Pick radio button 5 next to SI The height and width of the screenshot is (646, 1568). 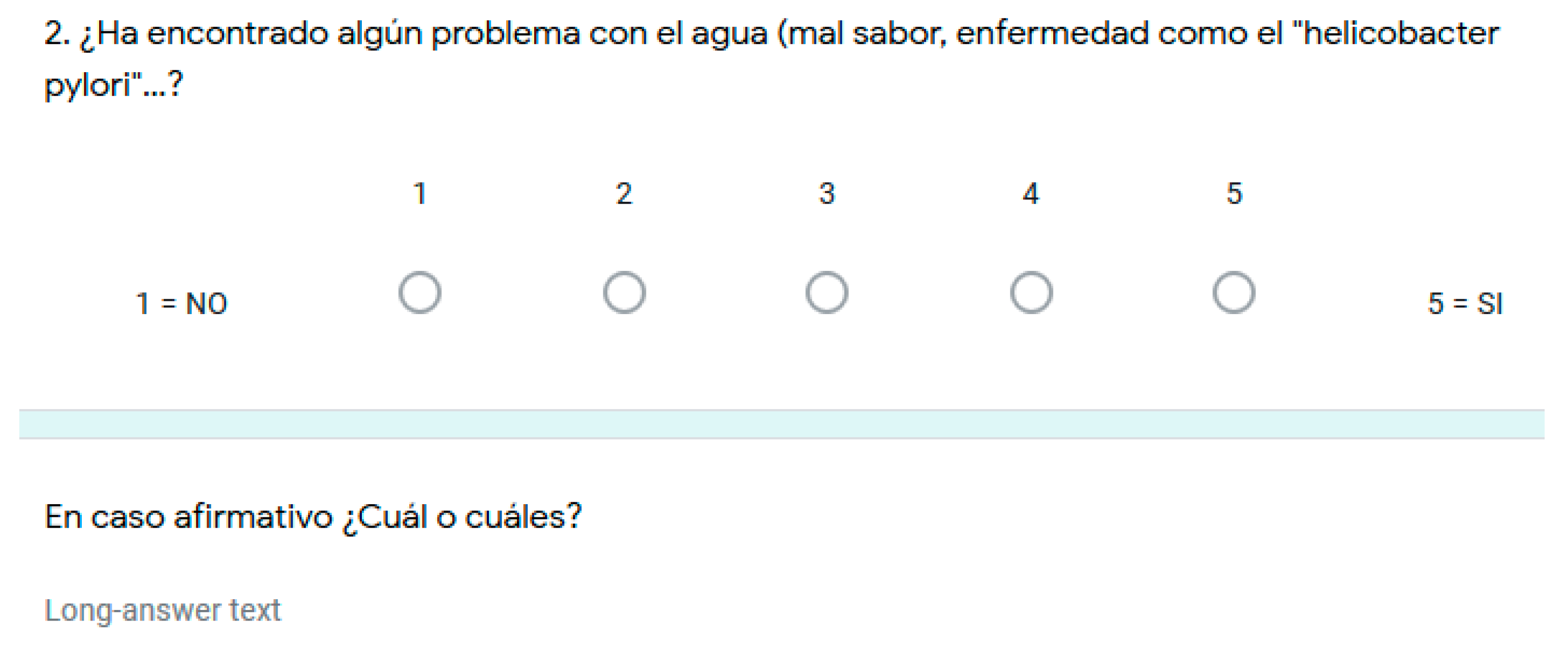1234,293
